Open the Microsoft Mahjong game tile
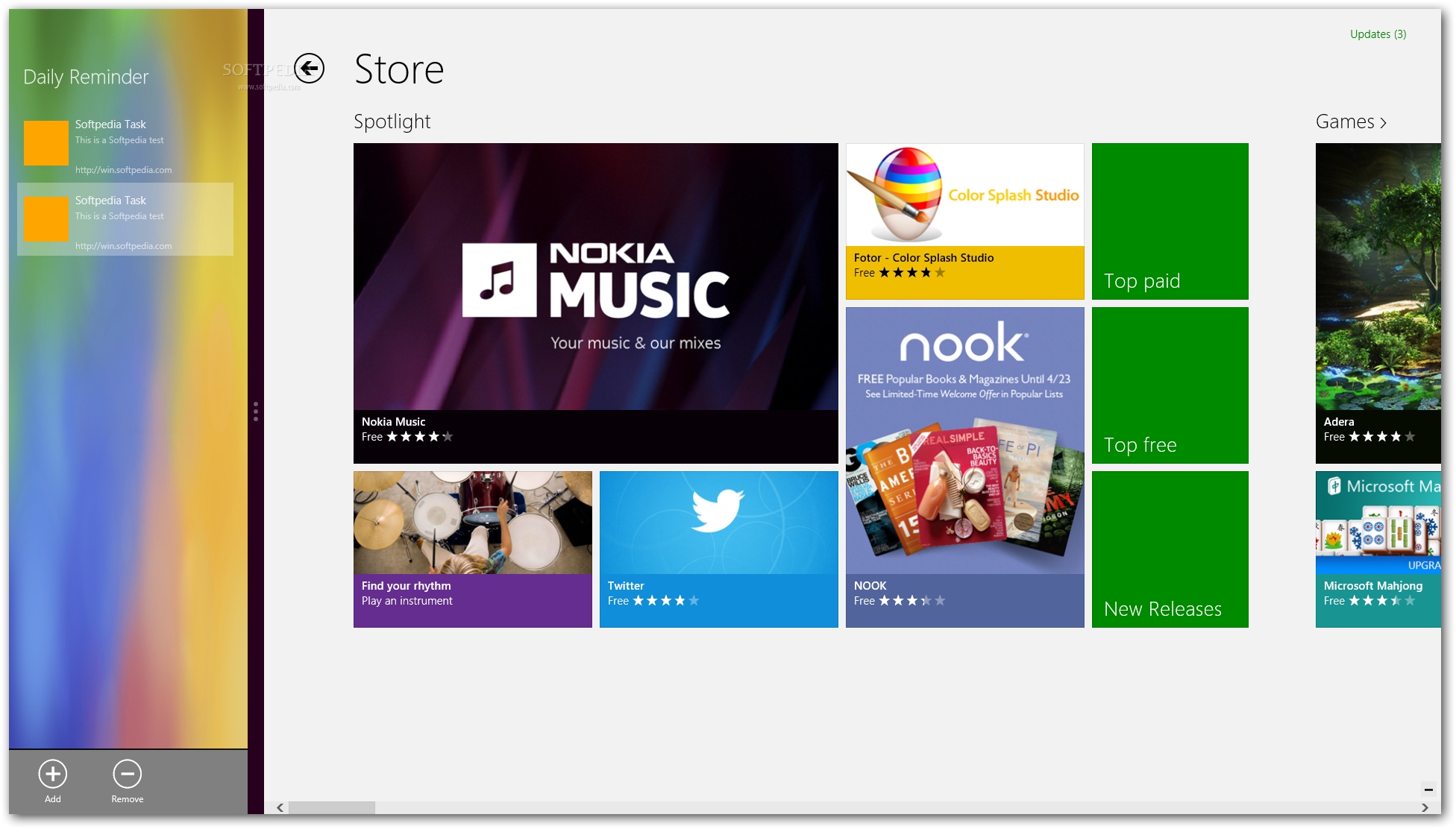This screenshot has height=829, width=1456. pos(1378,549)
